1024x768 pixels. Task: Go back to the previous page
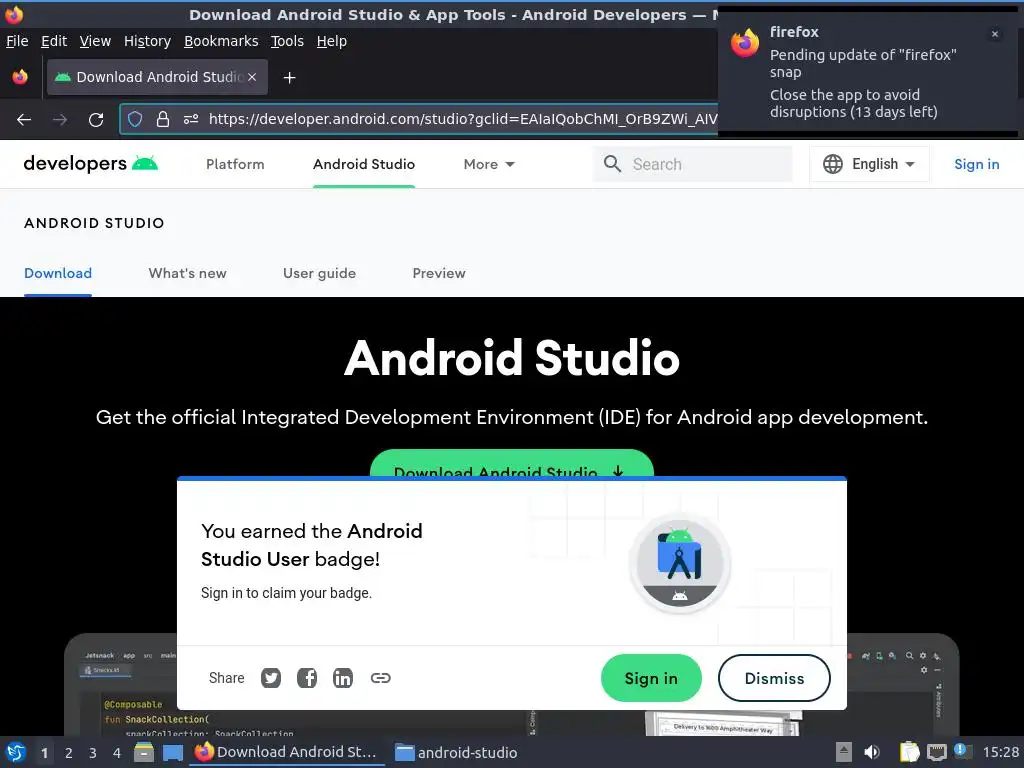pos(24,120)
